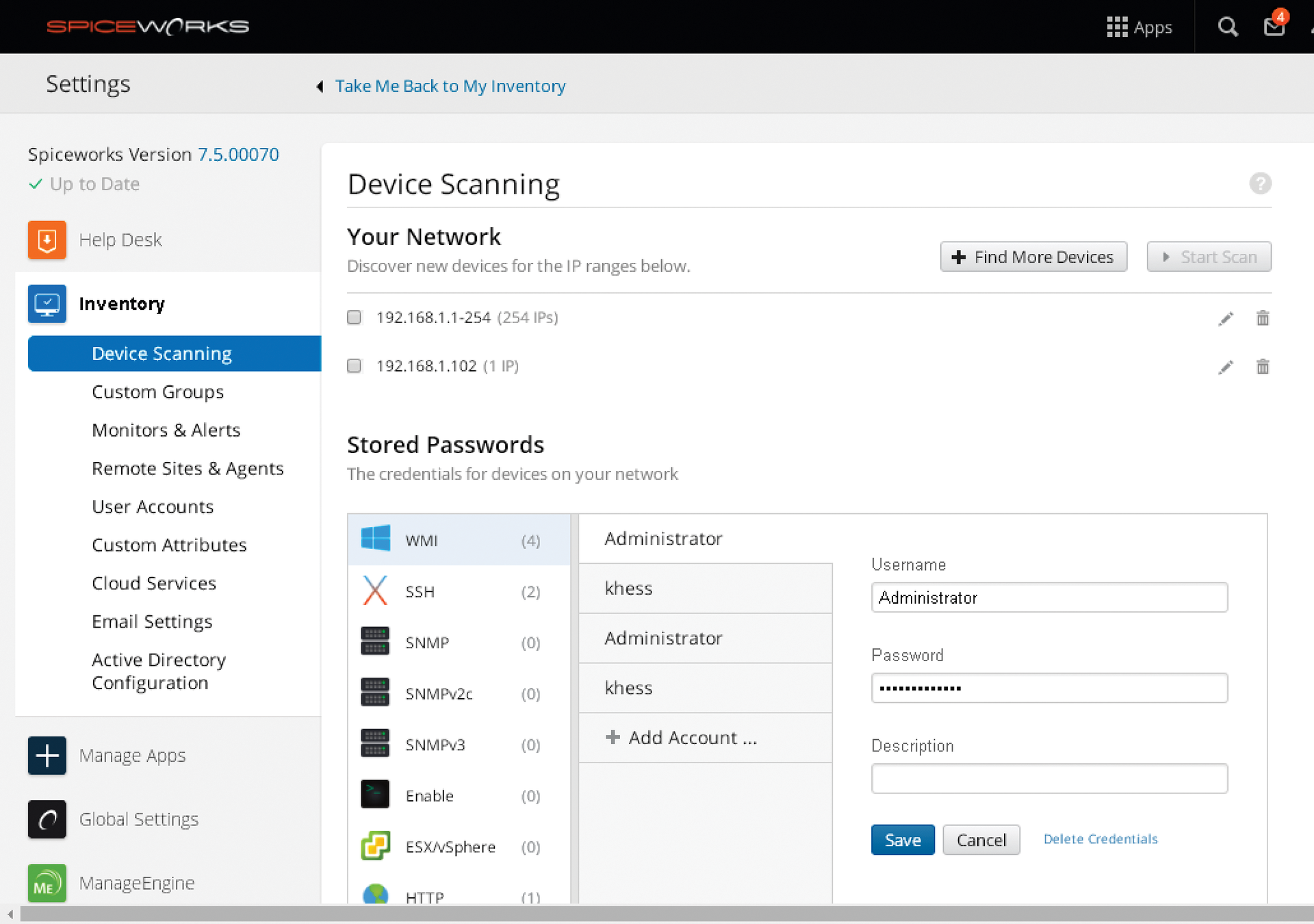Open Active Directory Configuration
The height and width of the screenshot is (924, 1314).
click(x=158, y=671)
